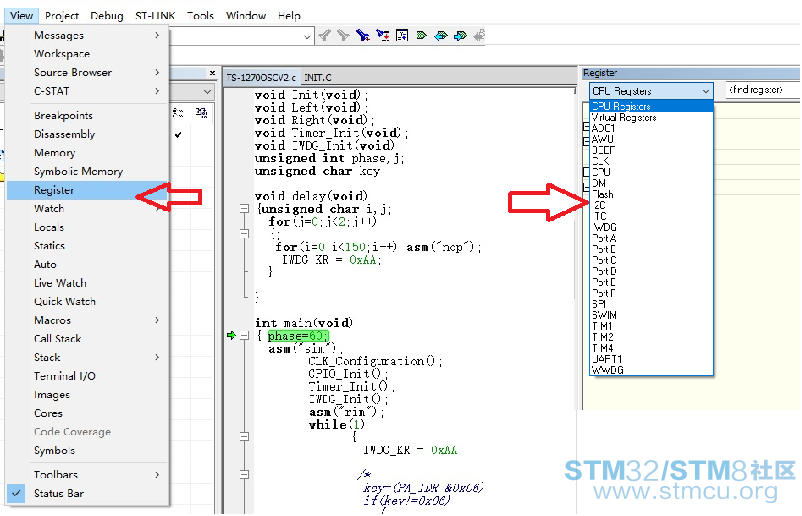Click the blue left-arrow bookmark icon
This screenshot has width=802, height=516.
[x=440, y=35]
